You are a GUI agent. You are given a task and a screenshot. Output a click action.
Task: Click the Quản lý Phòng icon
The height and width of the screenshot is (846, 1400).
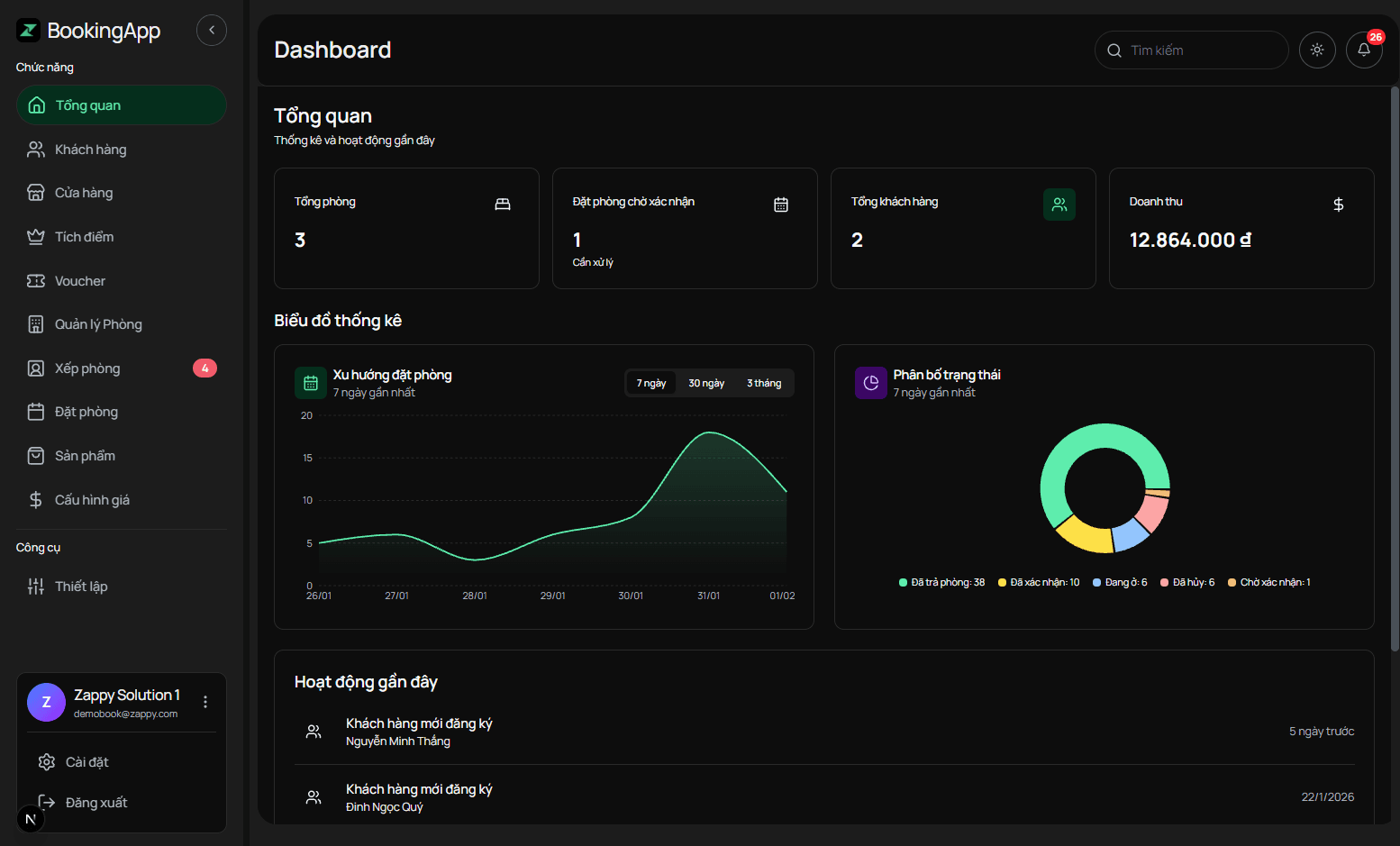coord(36,323)
